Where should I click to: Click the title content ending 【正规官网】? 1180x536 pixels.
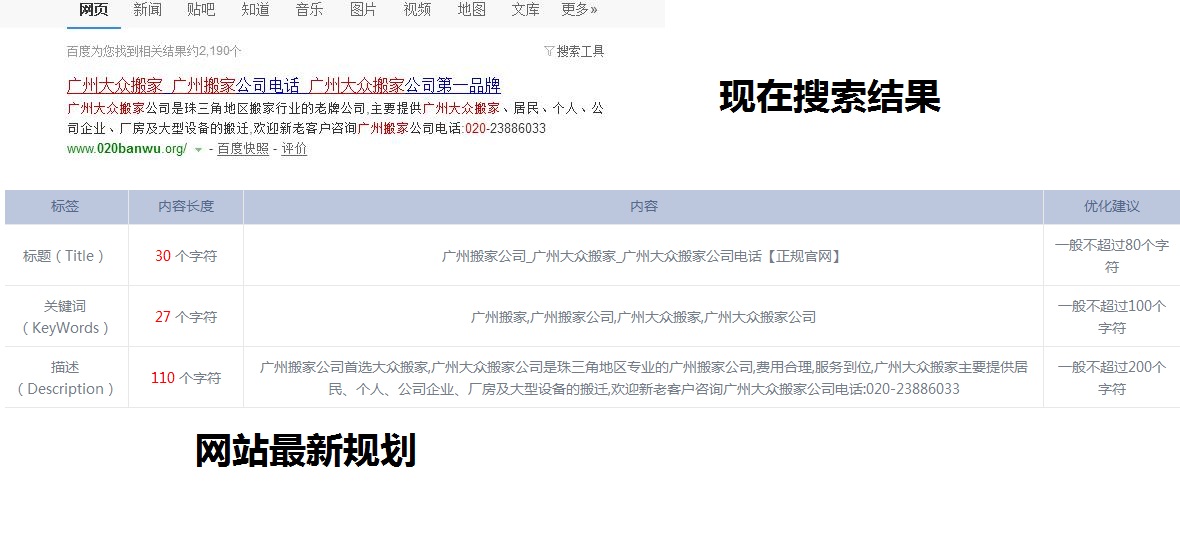(642, 257)
